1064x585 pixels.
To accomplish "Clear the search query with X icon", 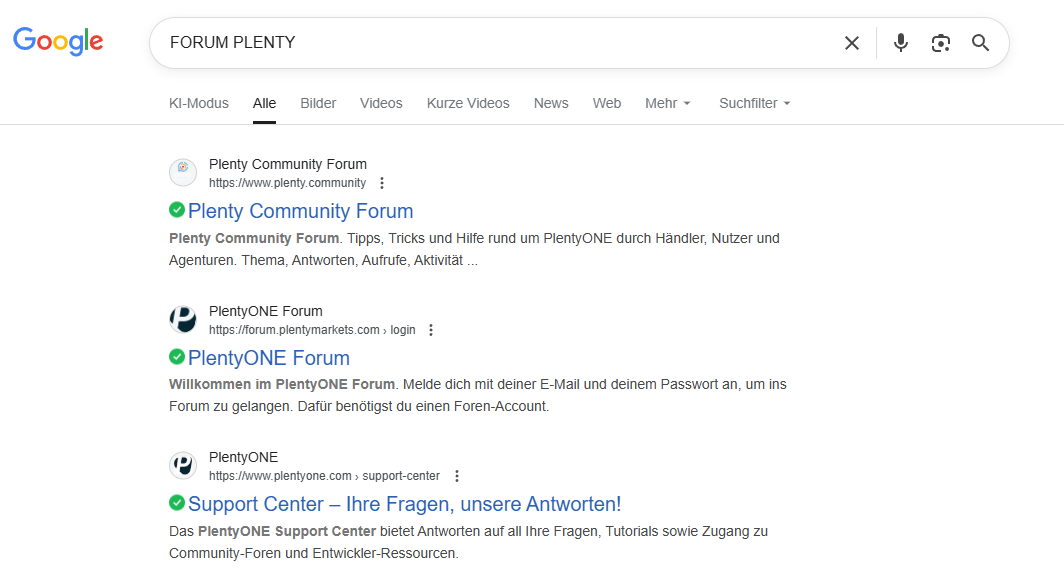I will click(851, 43).
